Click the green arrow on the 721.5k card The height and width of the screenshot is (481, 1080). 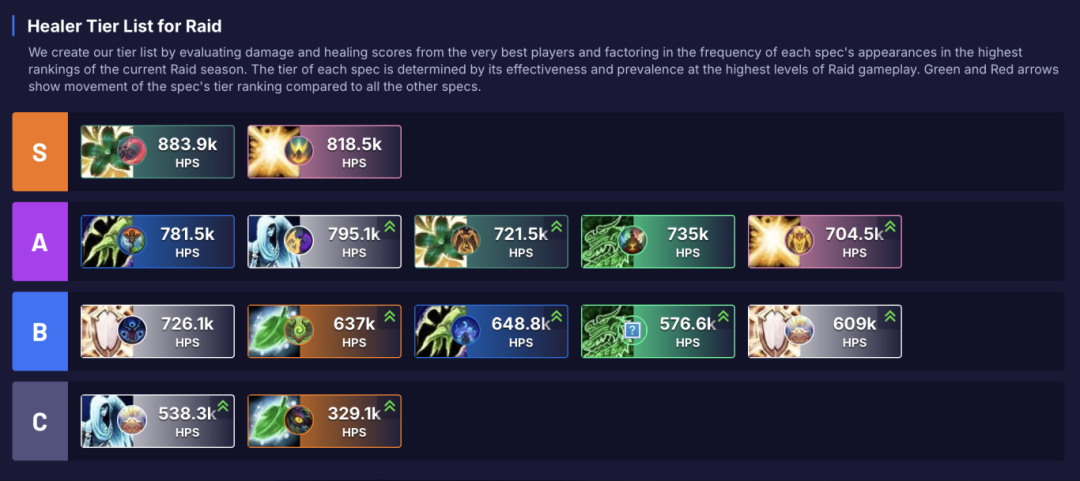556,227
